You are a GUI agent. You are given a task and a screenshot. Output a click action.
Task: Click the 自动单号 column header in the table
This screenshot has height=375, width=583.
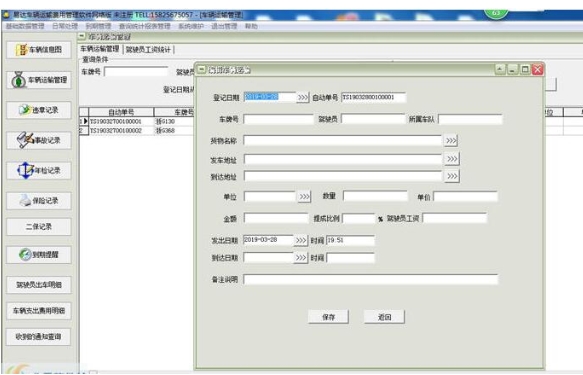tap(121, 112)
